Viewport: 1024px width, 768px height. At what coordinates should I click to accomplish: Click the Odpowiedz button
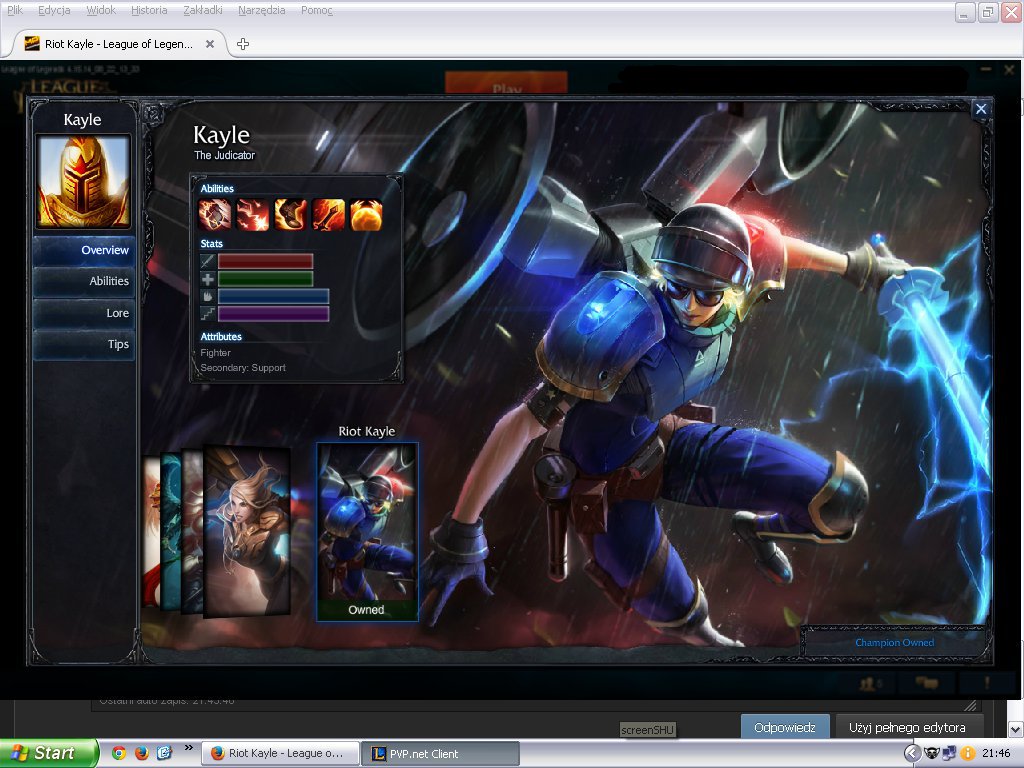pos(785,728)
